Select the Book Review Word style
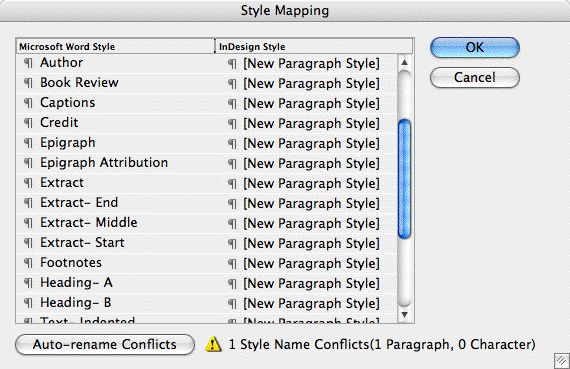 (79, 83)
